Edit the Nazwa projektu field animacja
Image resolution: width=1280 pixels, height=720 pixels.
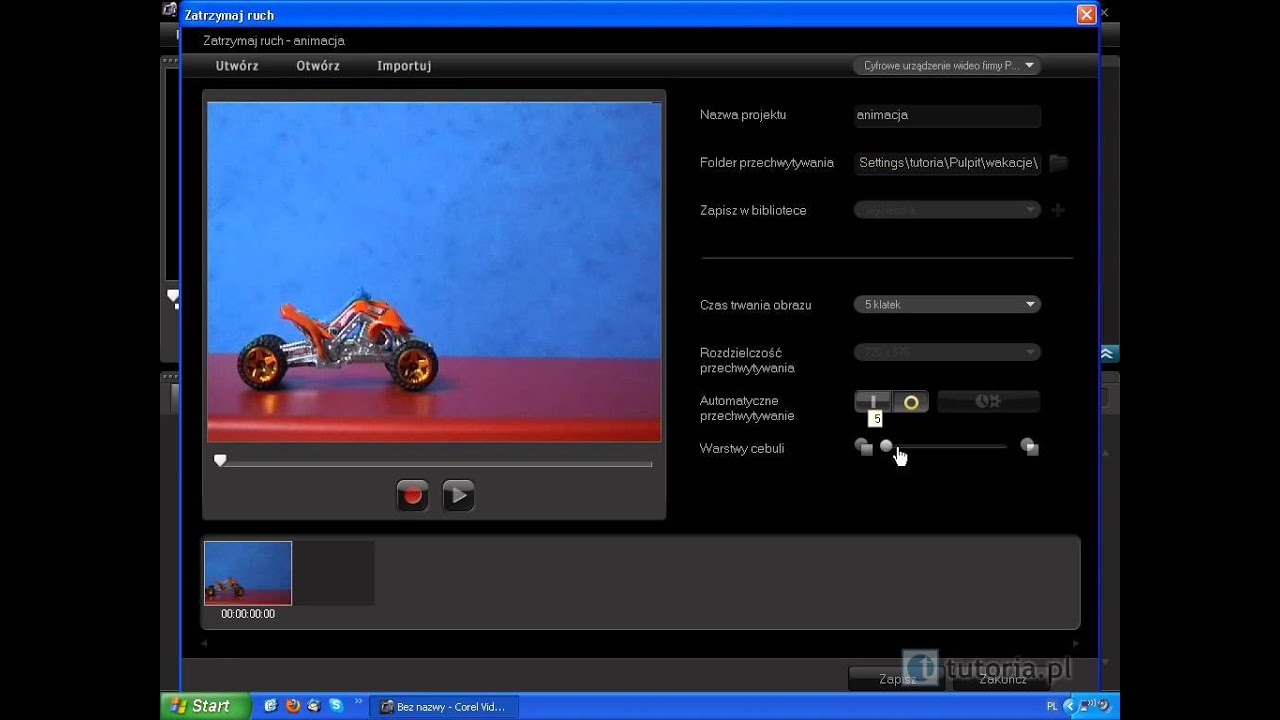click(x=947, y=115)
